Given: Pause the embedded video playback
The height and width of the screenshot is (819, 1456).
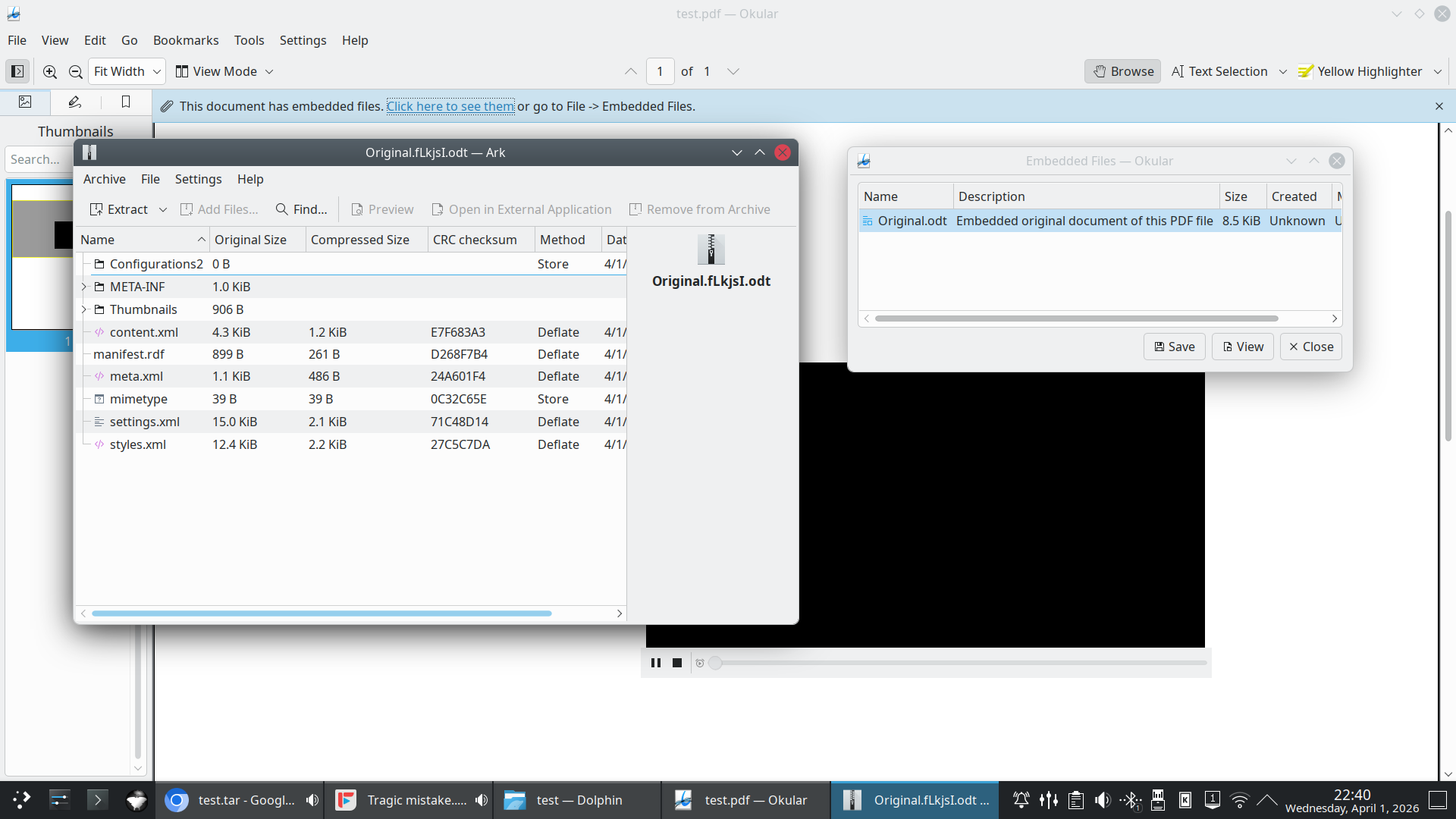Looking at the screenshot, I should (x=656, y=663).
